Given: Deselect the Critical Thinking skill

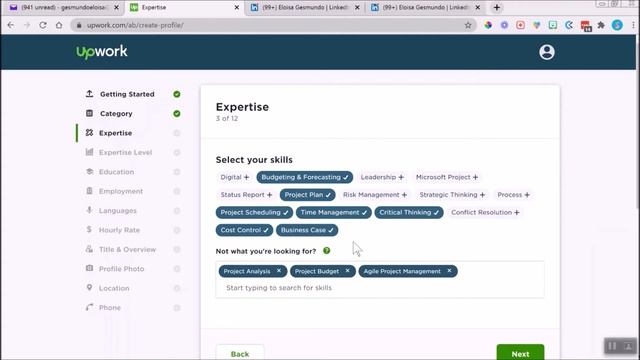Looking at the screenshot, I should [x=409, y=212].
